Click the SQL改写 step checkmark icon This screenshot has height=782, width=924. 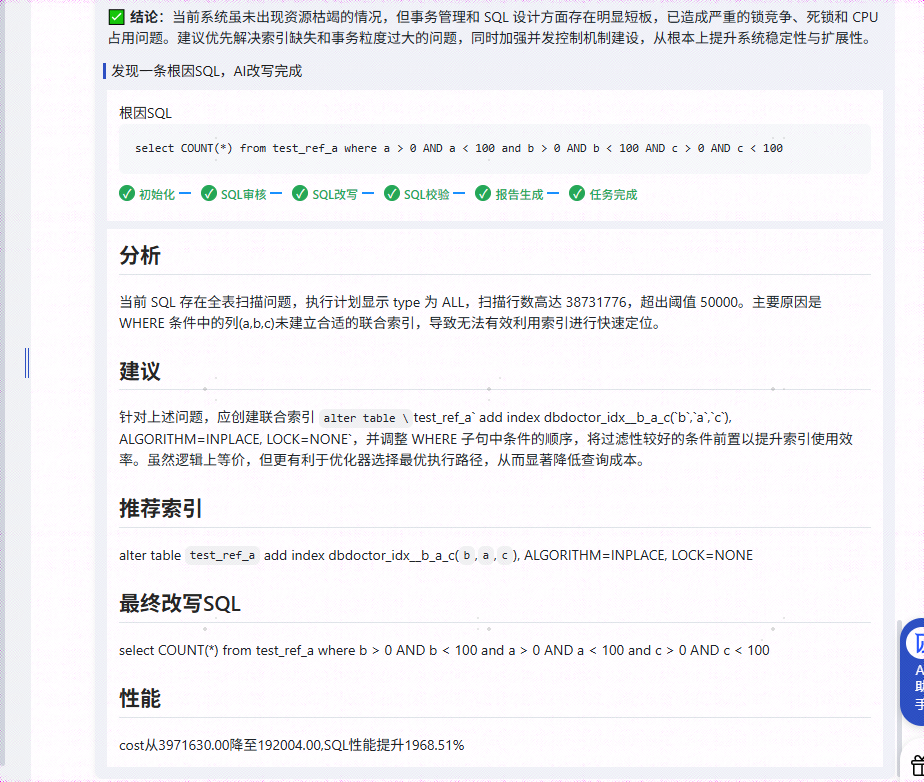tap(300, 193)
